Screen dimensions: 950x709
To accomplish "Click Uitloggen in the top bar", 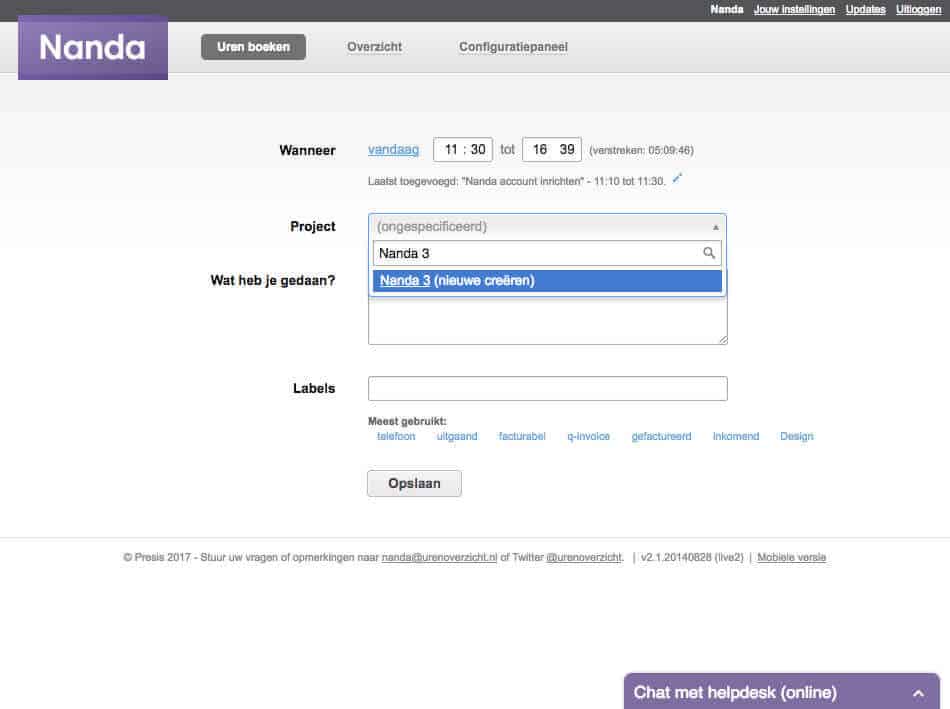I will [x=918, y=9].
